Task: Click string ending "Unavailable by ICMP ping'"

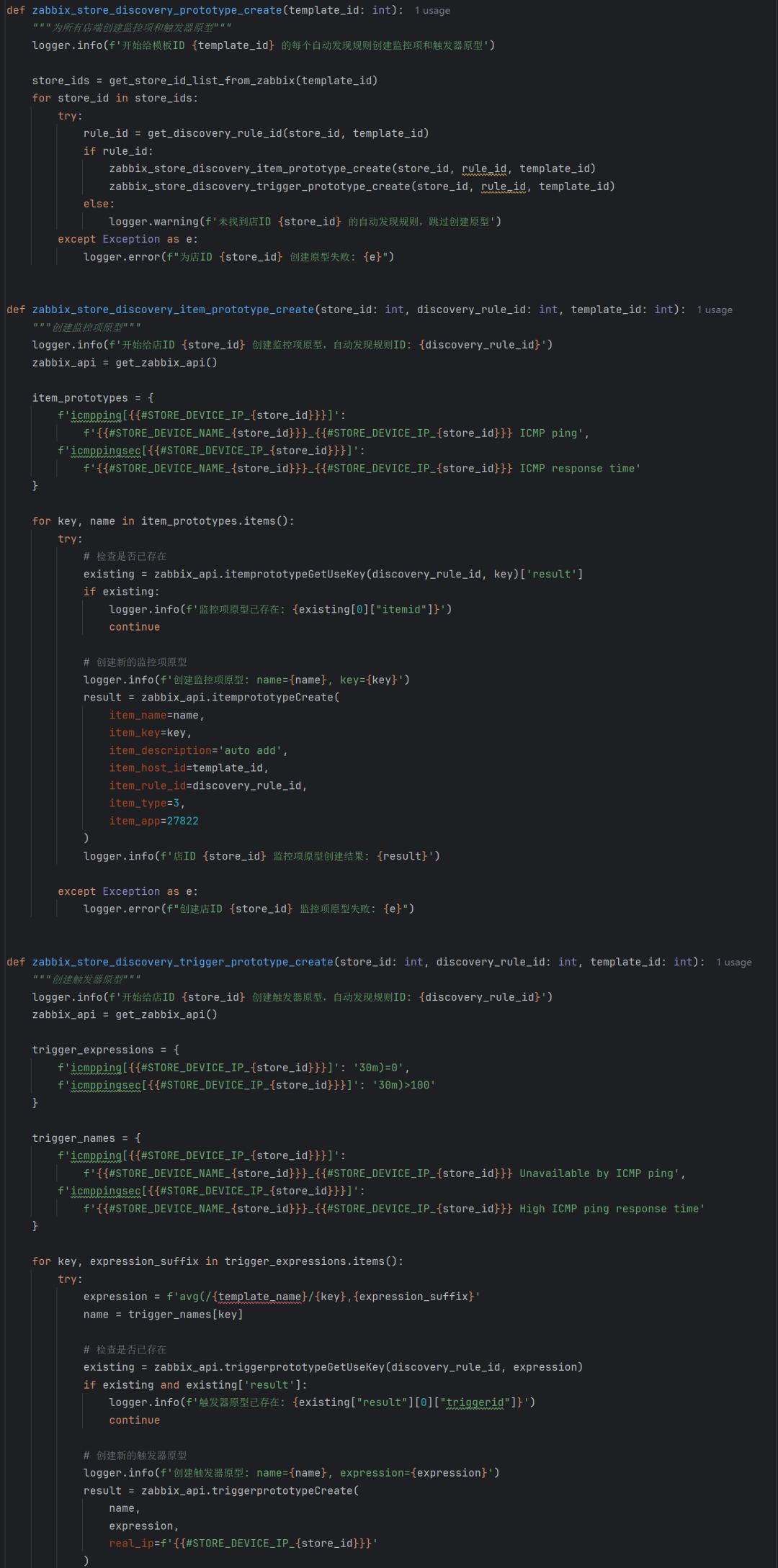Action: (381, 1174)
